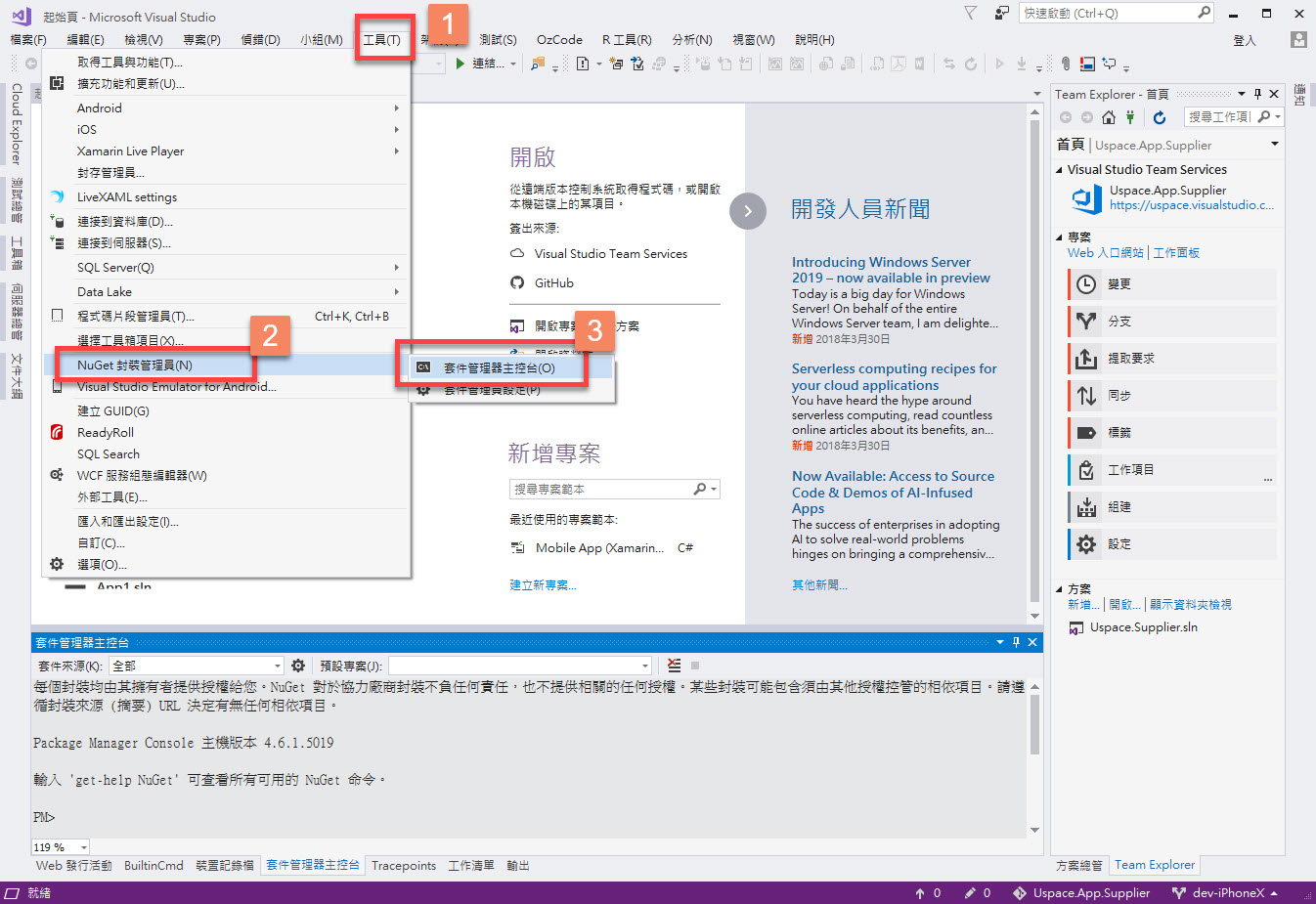Pin the Team Explorer panel
The width and height of the screenshot is (1316, 904).
click(1257, 94)
